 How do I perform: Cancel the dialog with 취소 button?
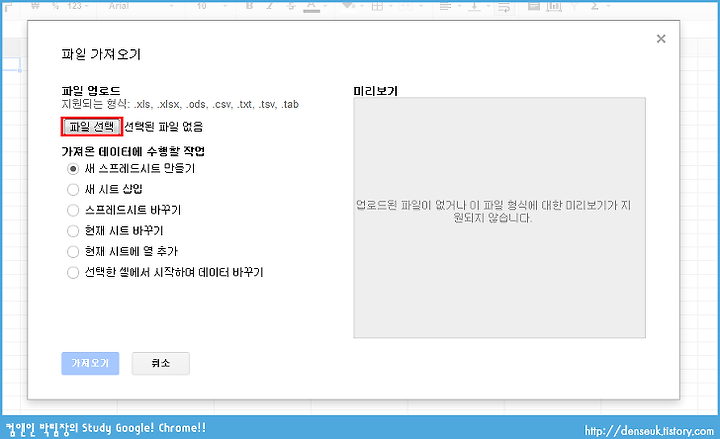161,363
